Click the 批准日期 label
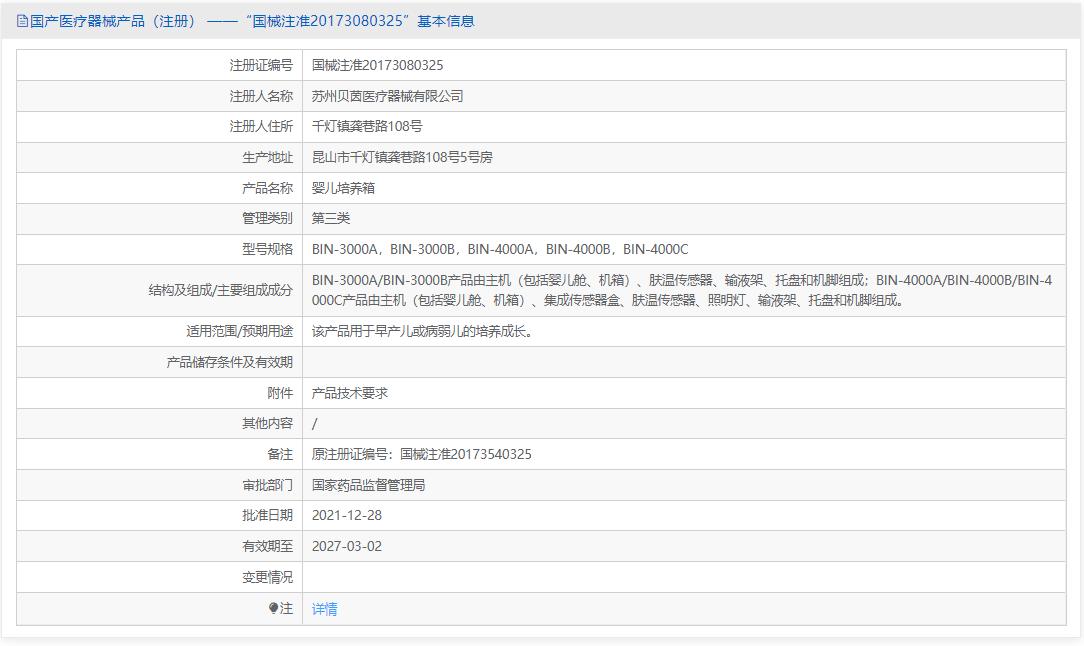The width and height of the screenshot is (1084, 646). click(x=268, y=515)
